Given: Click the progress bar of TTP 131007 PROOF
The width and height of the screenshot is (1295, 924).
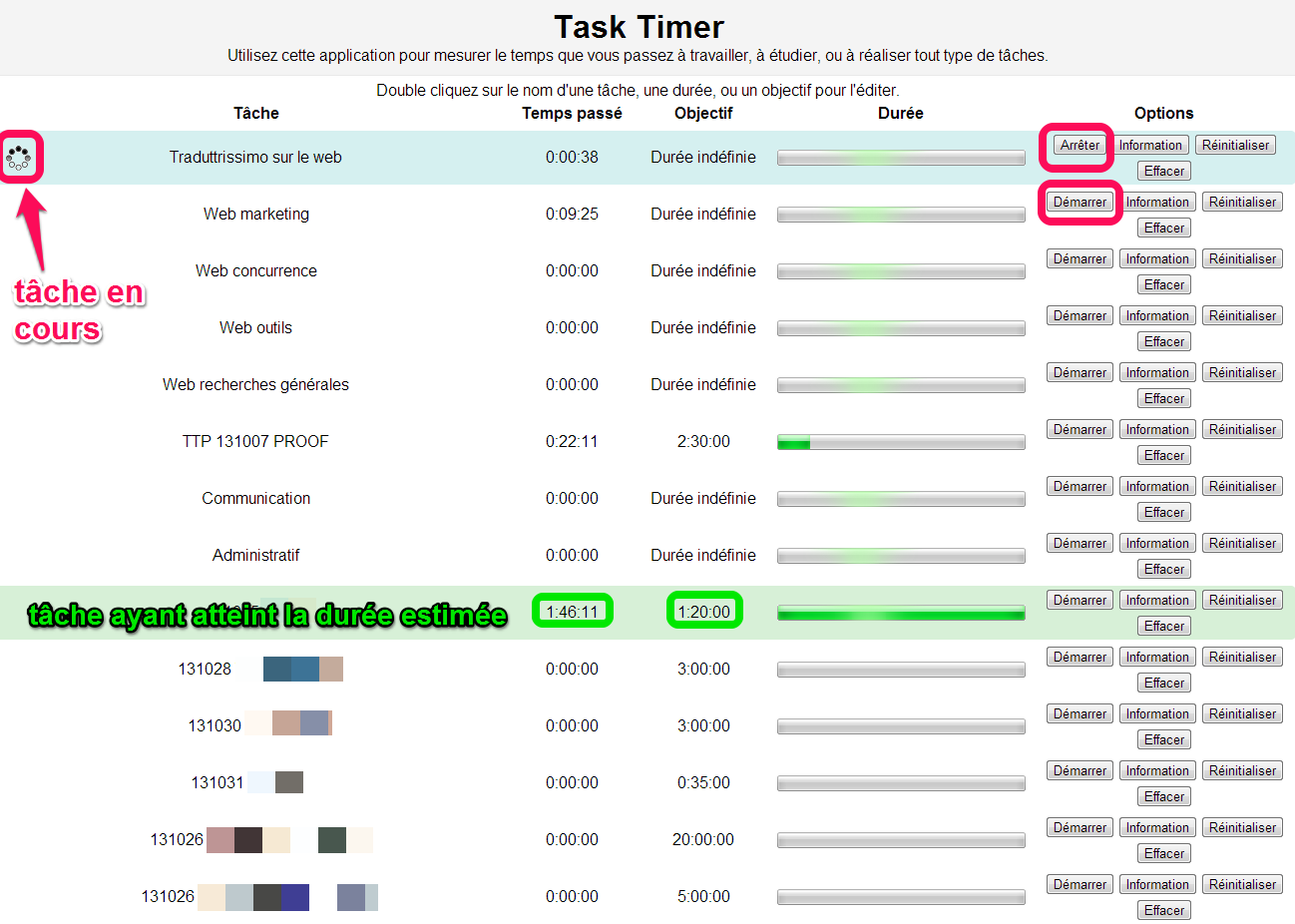Looking at the screenshot, I should point(900,442).
